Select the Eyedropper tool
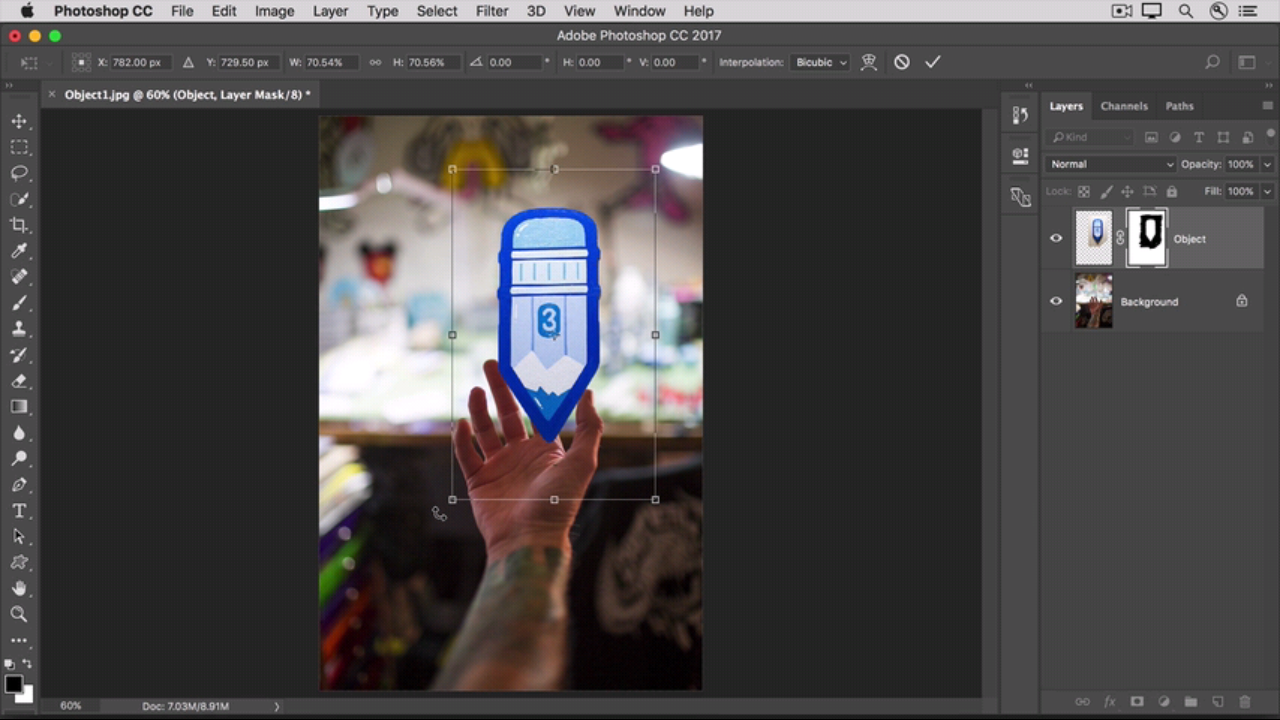 click(19, 251)
